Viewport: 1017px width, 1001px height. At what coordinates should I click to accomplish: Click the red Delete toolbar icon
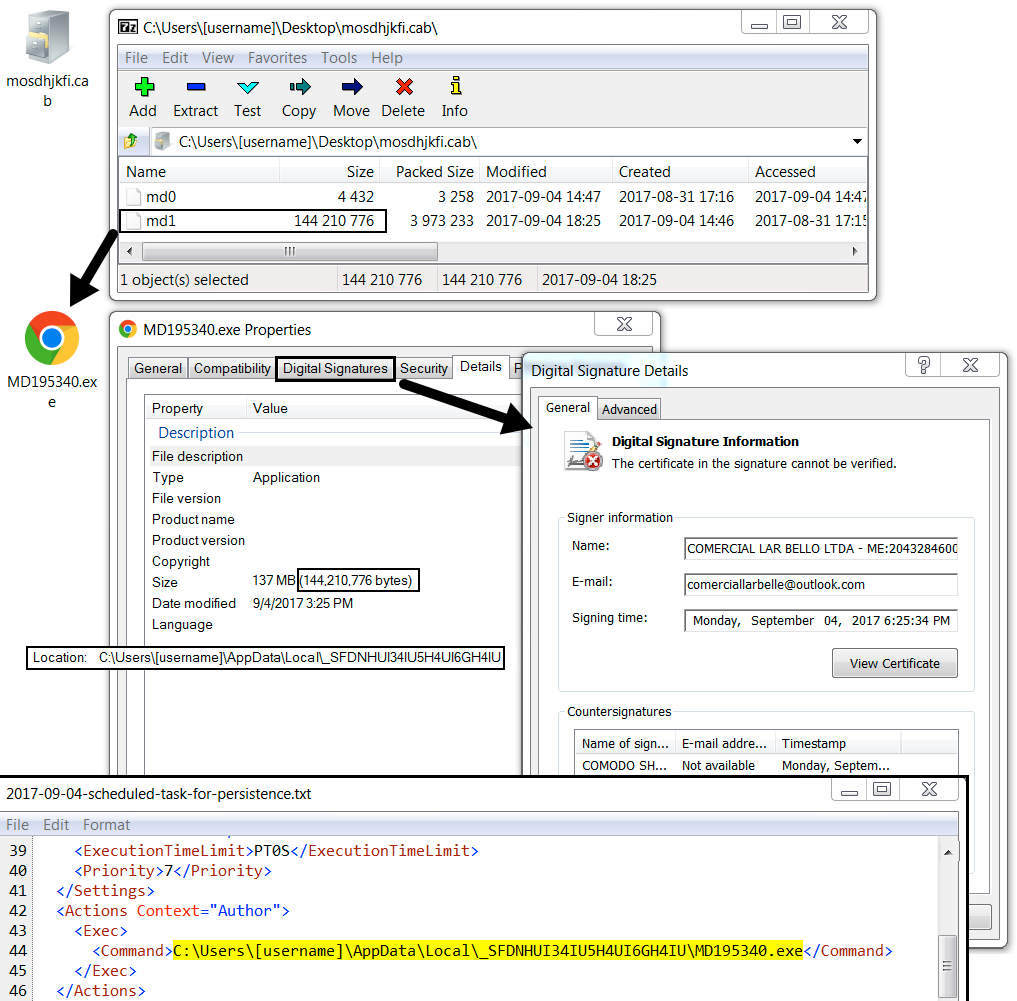[x=403, y=97]
